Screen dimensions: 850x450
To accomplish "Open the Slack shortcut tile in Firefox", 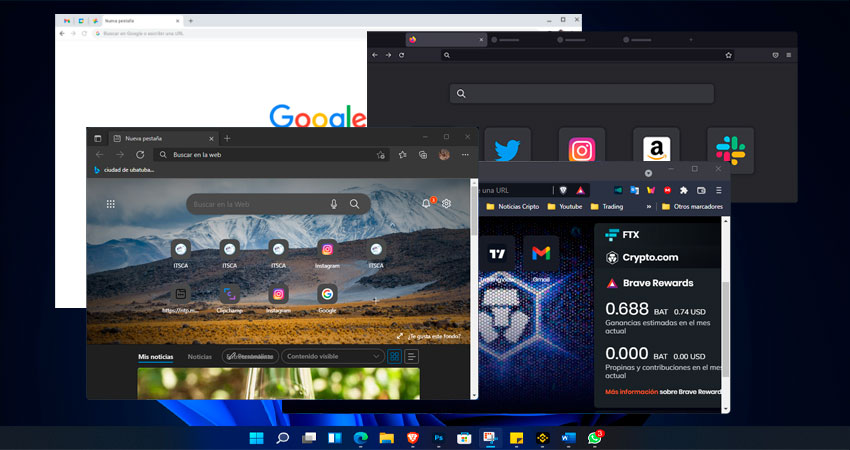I will pyautogui.click(x=730, y=150).
